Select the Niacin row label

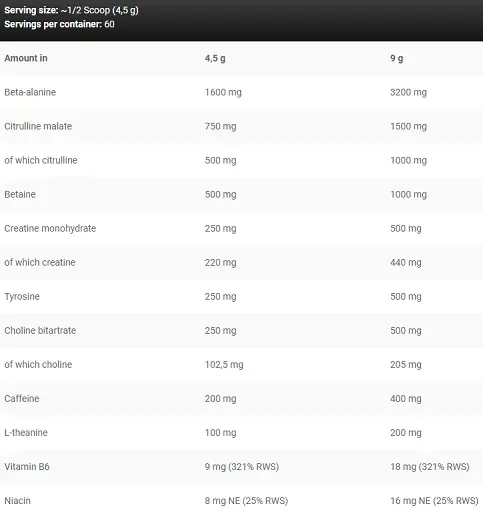[x=17, y=501]
